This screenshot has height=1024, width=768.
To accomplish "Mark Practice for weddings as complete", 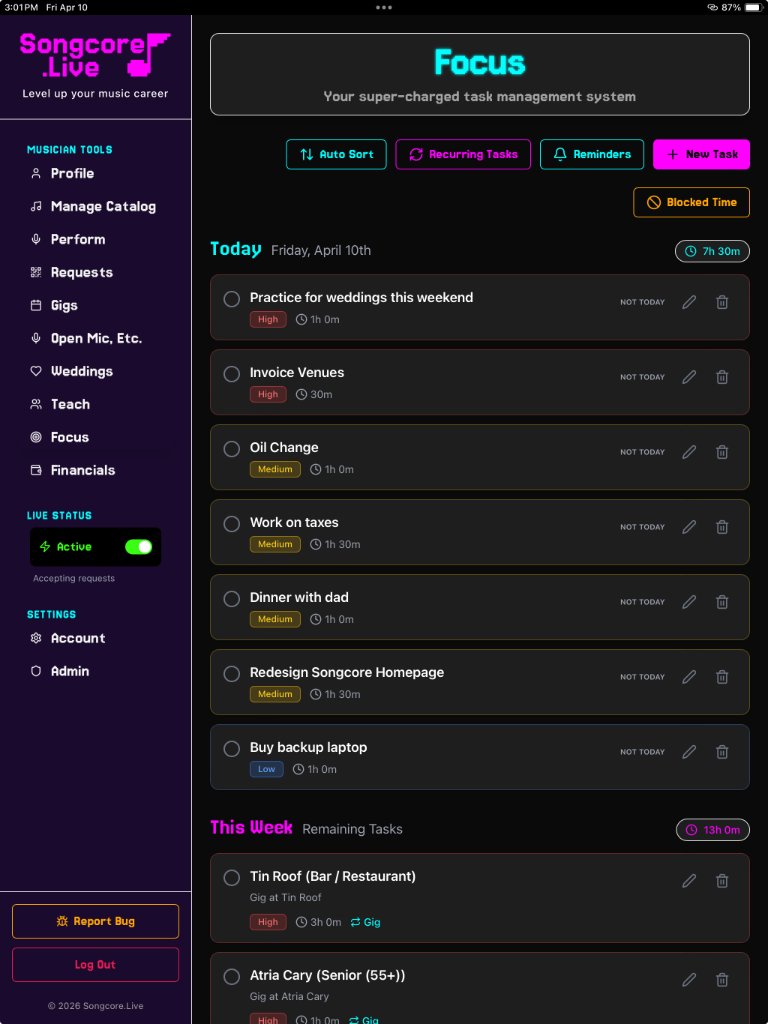I will tap(232, 299).
